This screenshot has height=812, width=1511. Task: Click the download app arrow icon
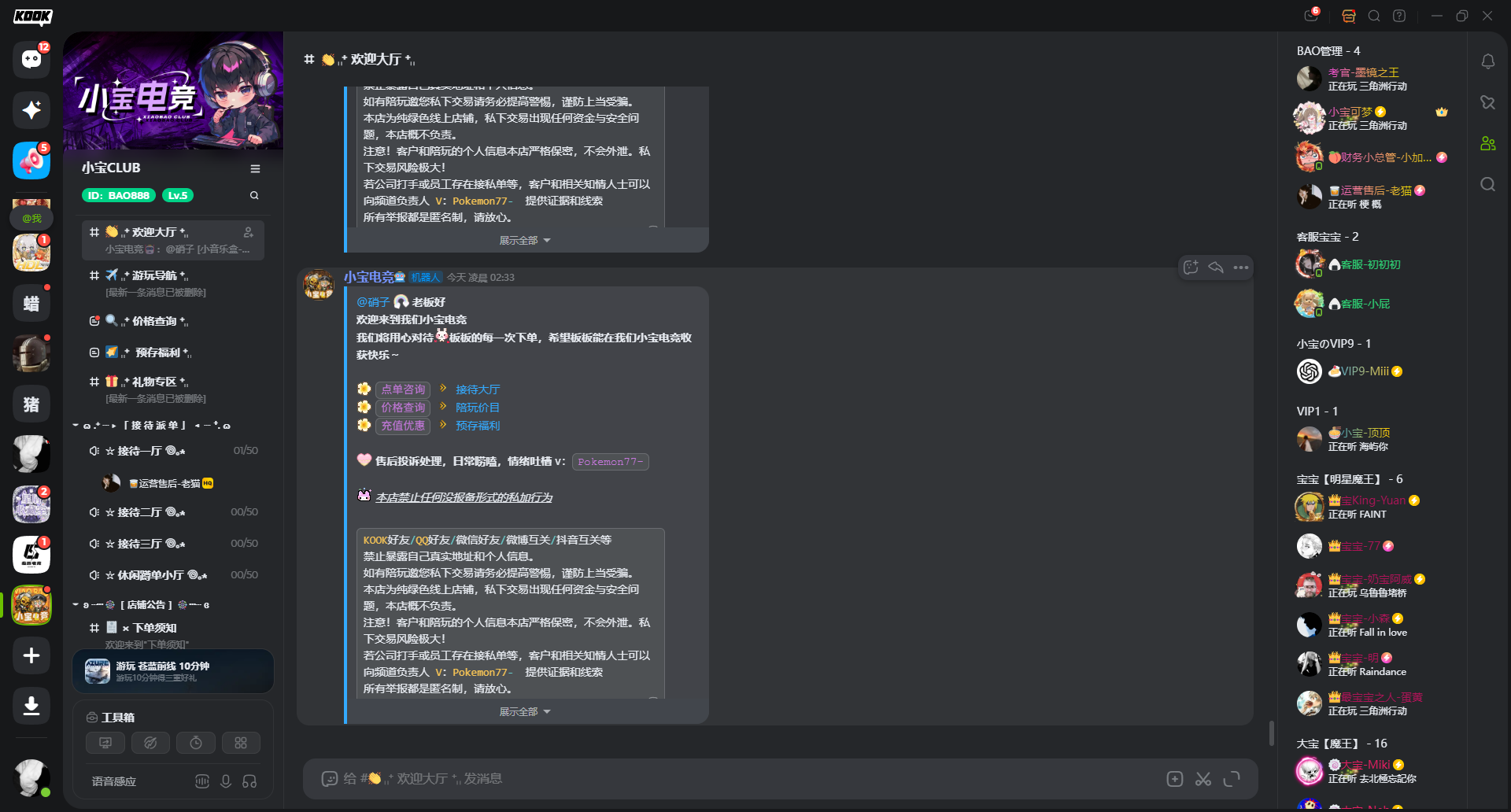[x=31, y=706]
